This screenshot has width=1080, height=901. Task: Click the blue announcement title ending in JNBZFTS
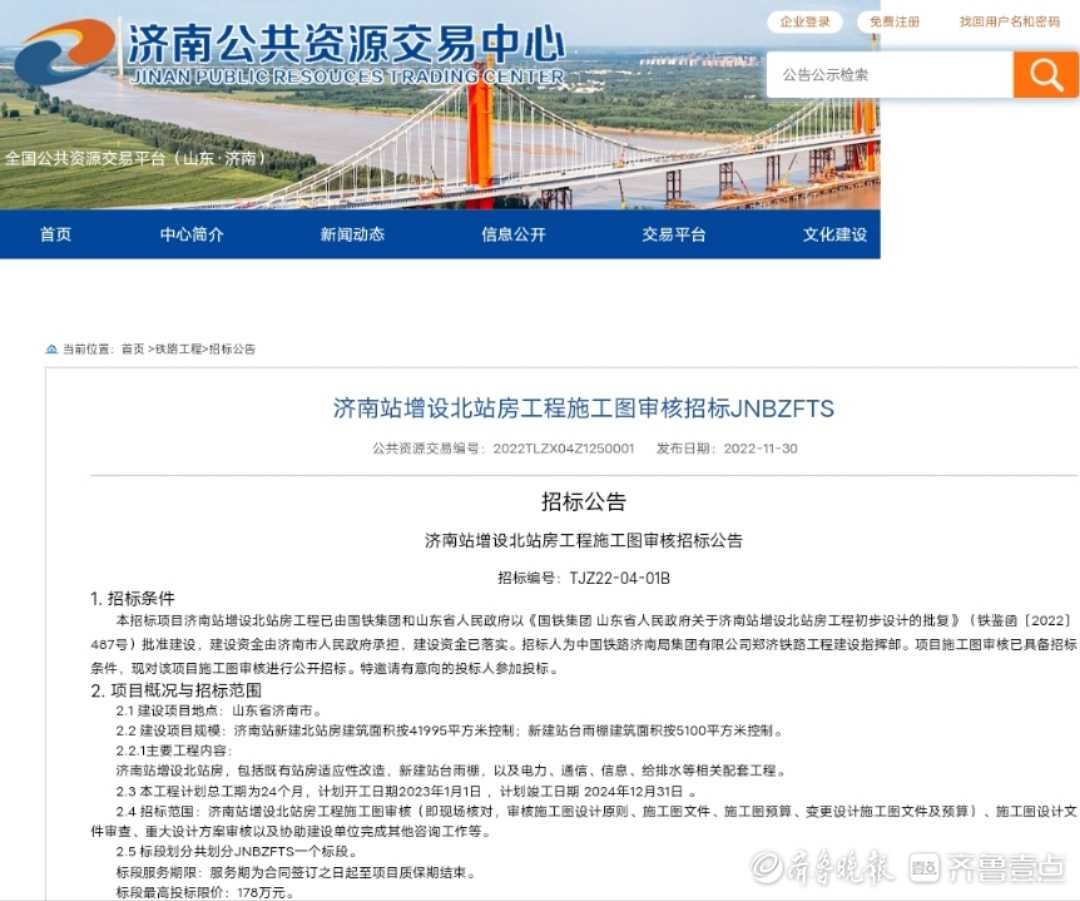point(583,408)
